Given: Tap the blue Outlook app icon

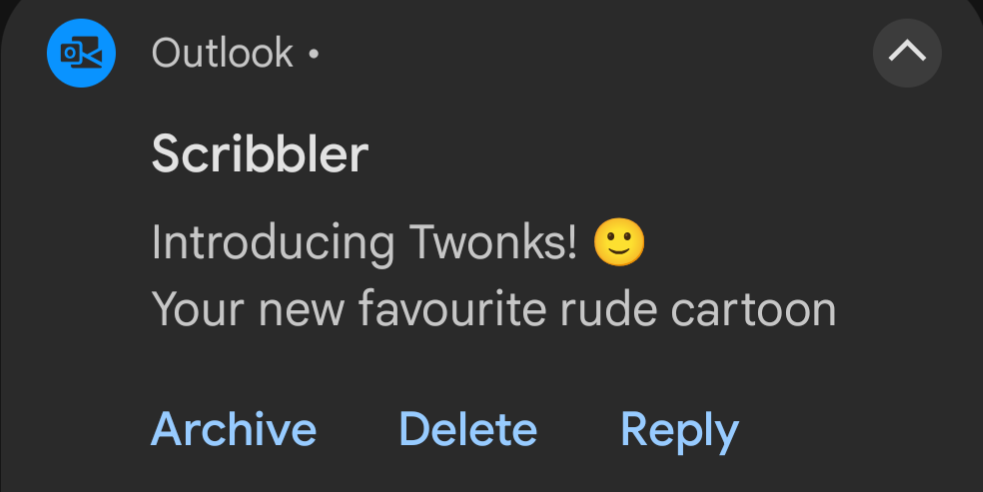Looking at the screenshot, I should click(82, 52).
